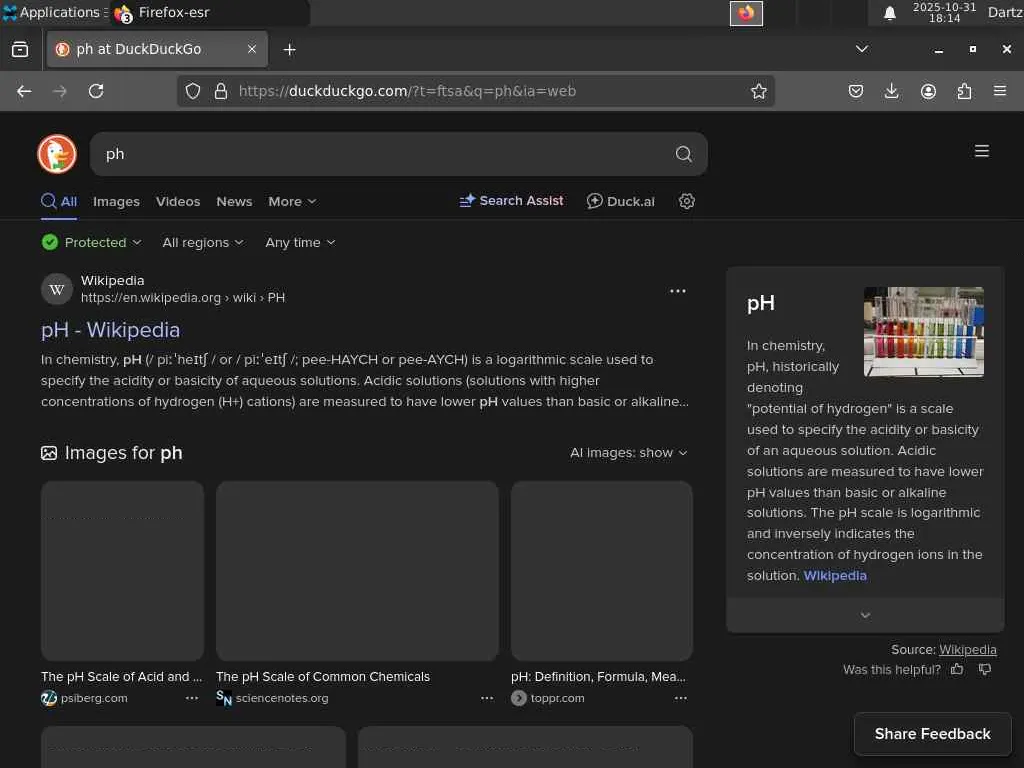This screenshot has width=1024, height=768.
Task: Open a new browser tab
Action: tap(289, 50)
